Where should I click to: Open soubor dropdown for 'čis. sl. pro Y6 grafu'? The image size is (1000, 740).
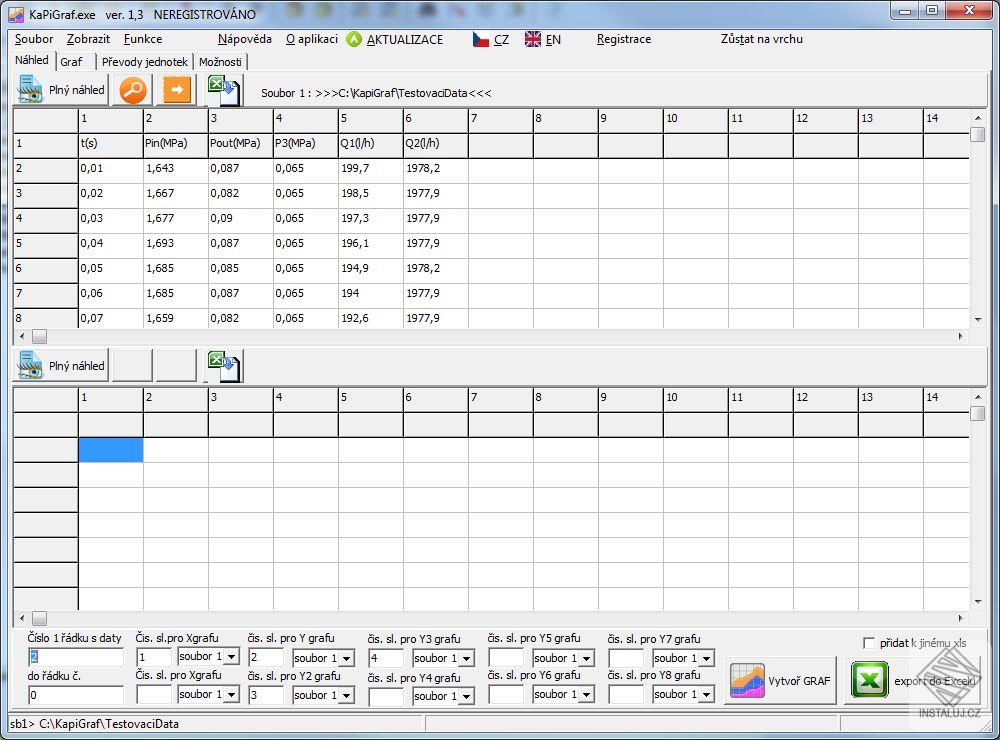pyautogui.click(x=587, y=694)
